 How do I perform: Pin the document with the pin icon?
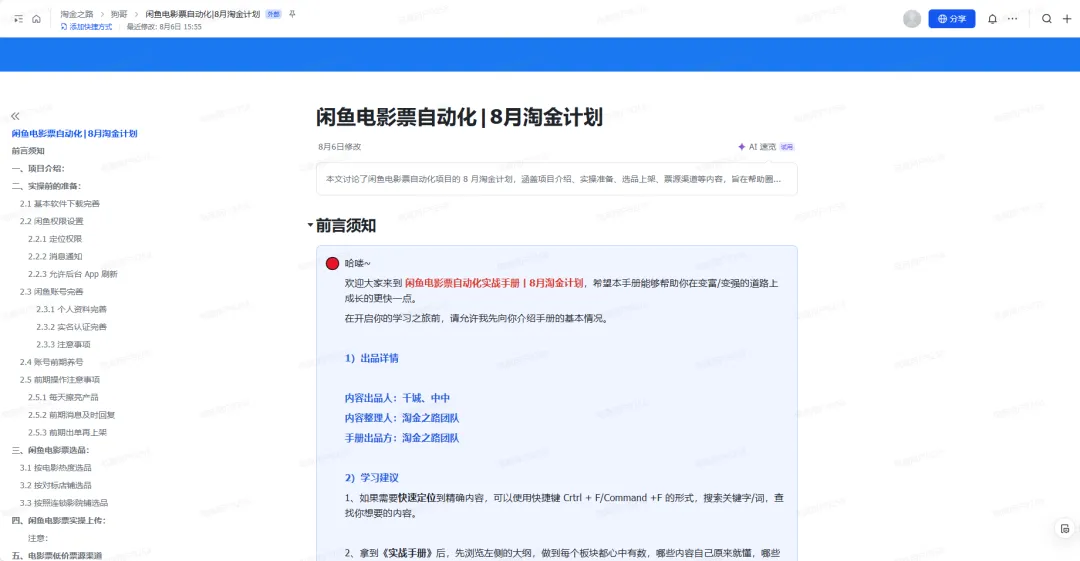point(292,14)
